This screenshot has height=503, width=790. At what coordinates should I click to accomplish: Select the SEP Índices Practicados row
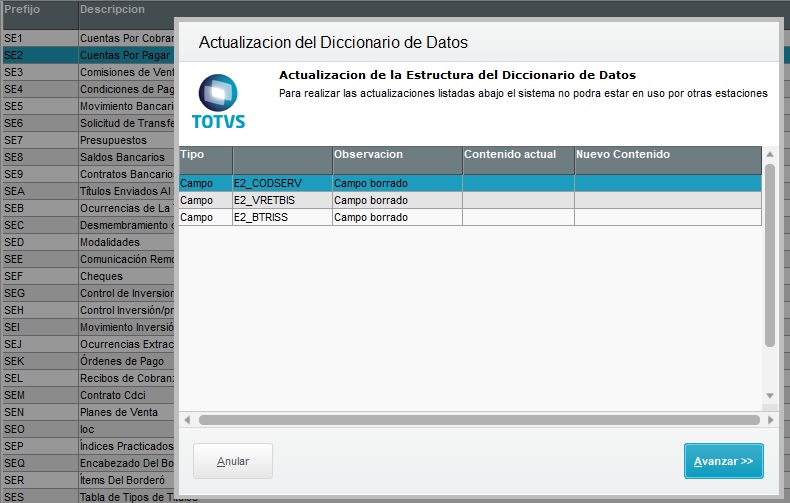tap(88, 446)
